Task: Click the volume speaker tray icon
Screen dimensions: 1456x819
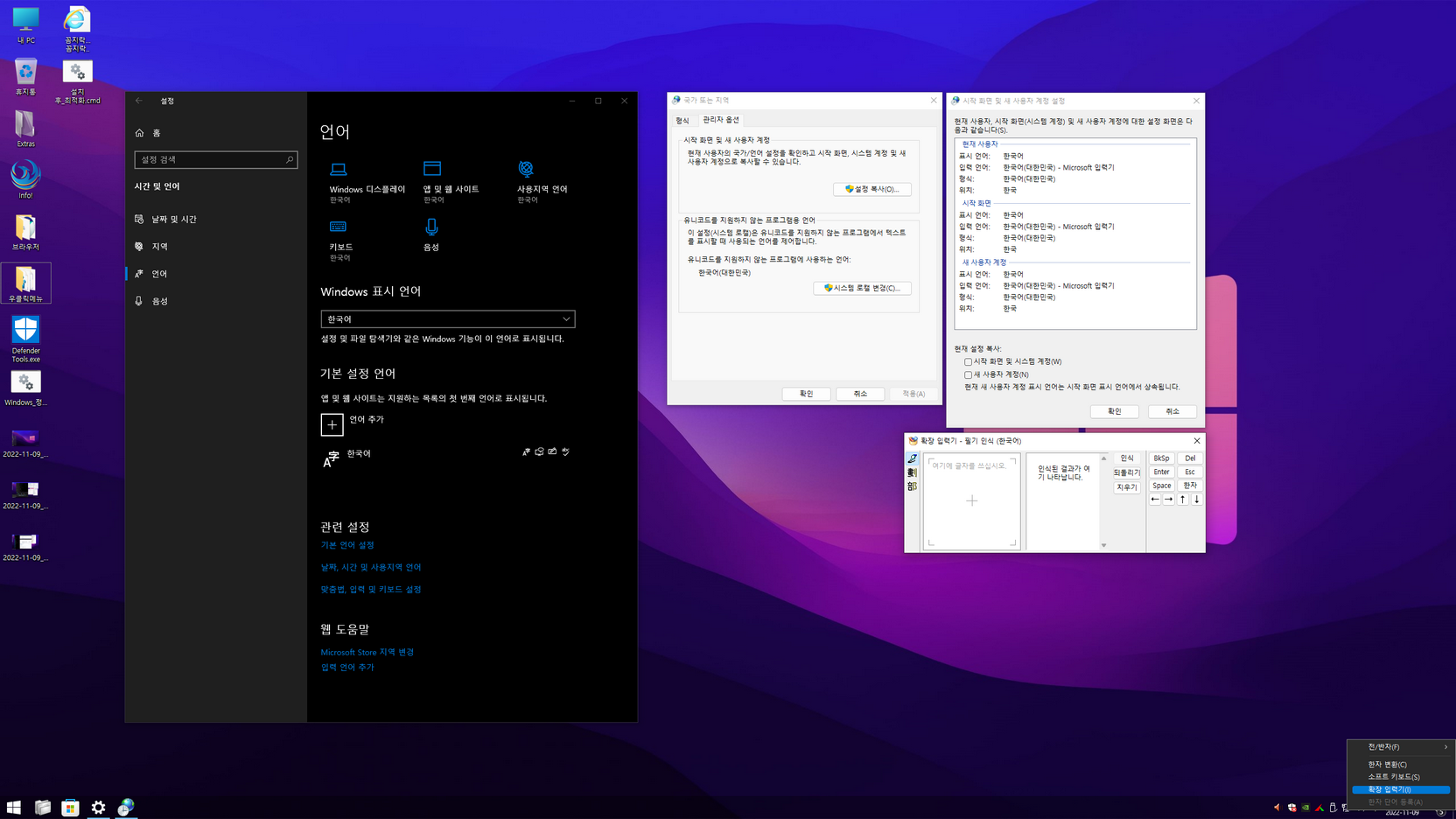Action: pyautogui.click(x=1277, y=807)
